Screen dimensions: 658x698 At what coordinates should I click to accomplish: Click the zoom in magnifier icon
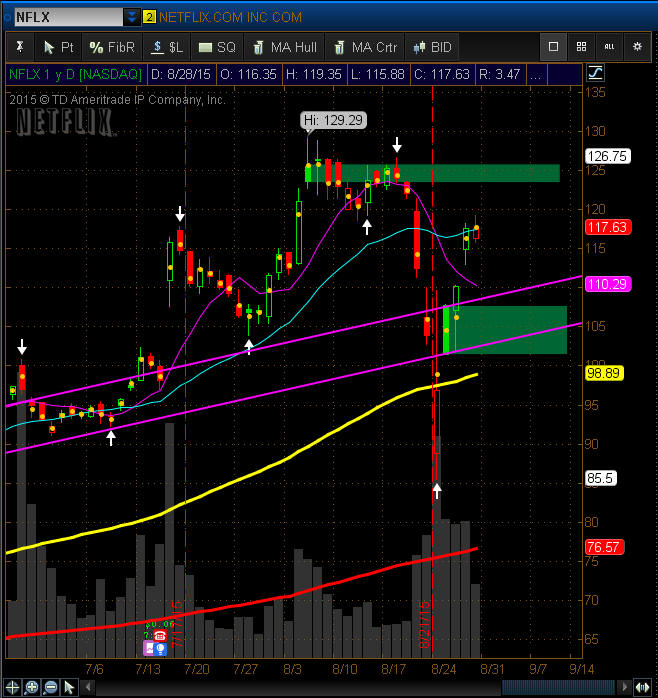pyautogui.click(x=32, y=687)
